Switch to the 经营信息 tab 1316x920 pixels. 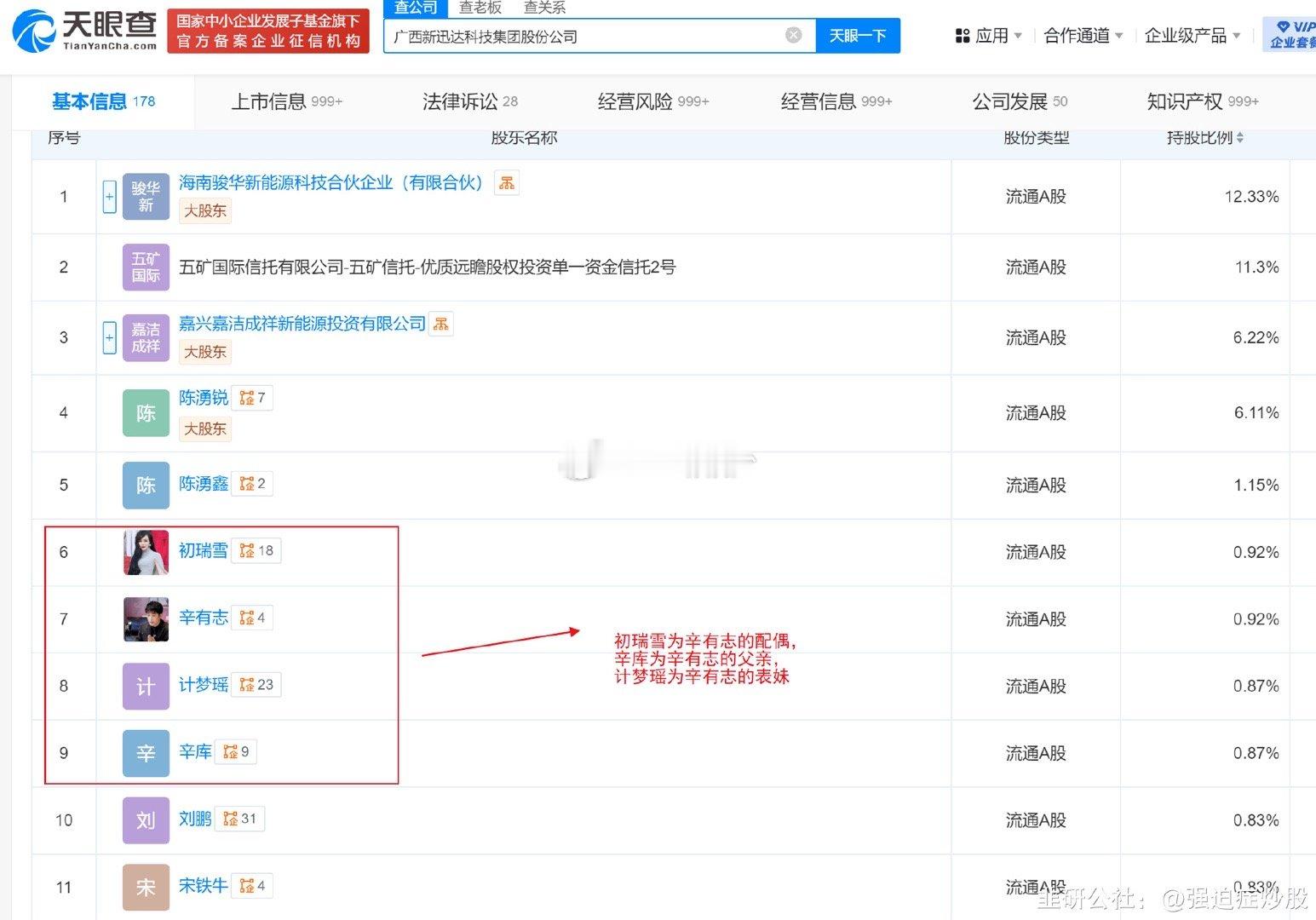(x=836, y=101)
